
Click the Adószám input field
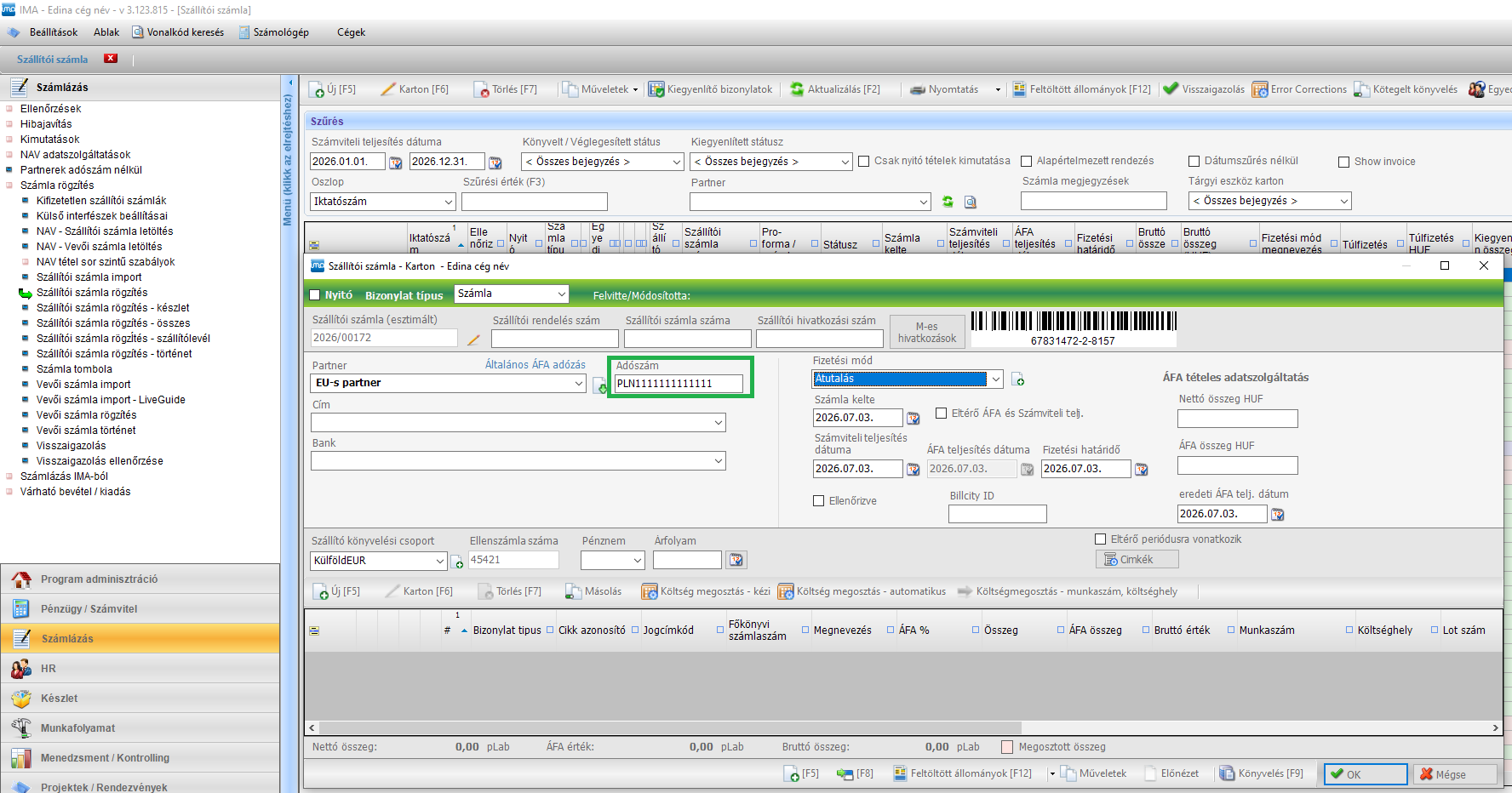(679, 384)
